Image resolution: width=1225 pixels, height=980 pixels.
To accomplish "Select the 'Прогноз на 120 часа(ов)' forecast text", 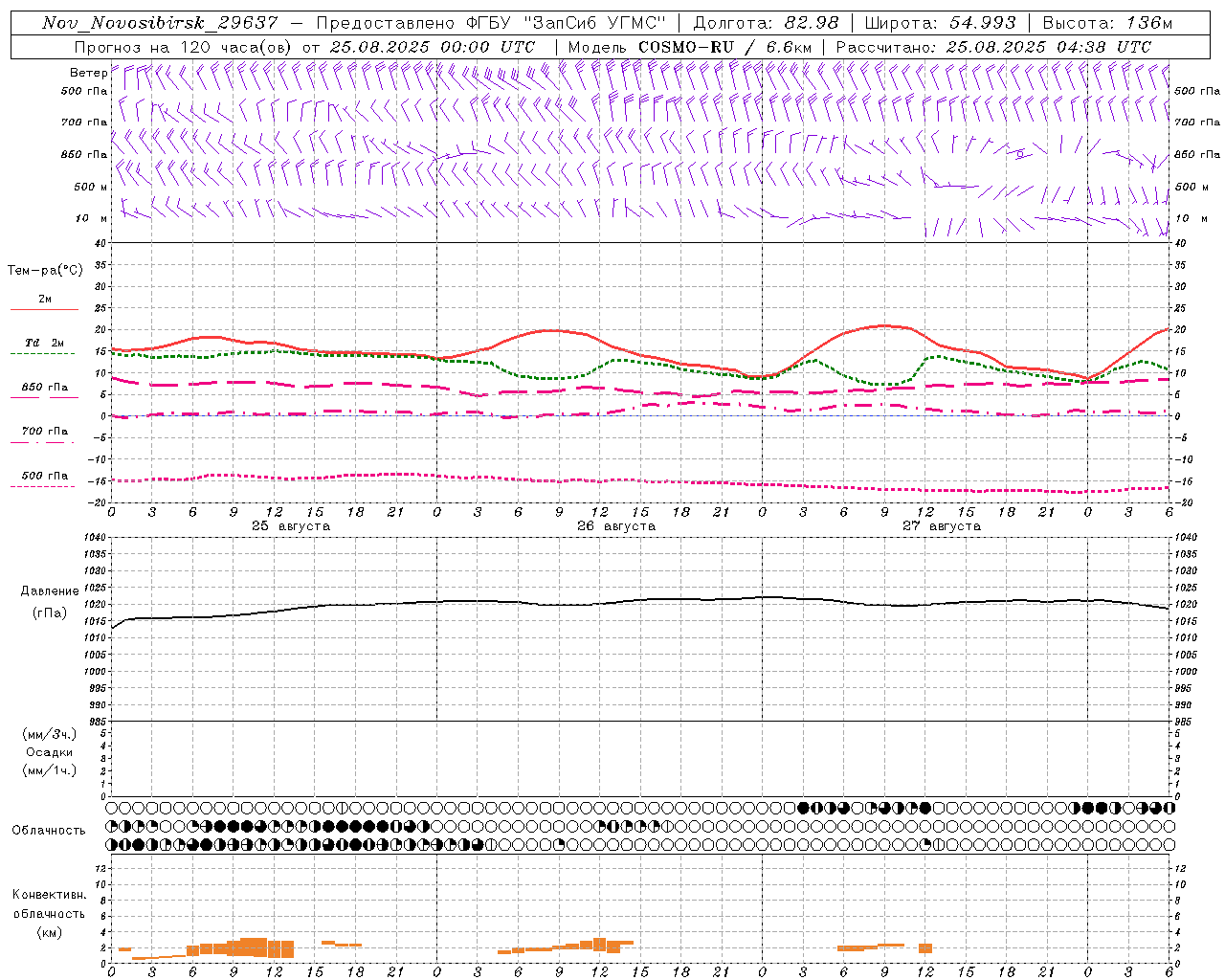I will click(x=185, y=47).
